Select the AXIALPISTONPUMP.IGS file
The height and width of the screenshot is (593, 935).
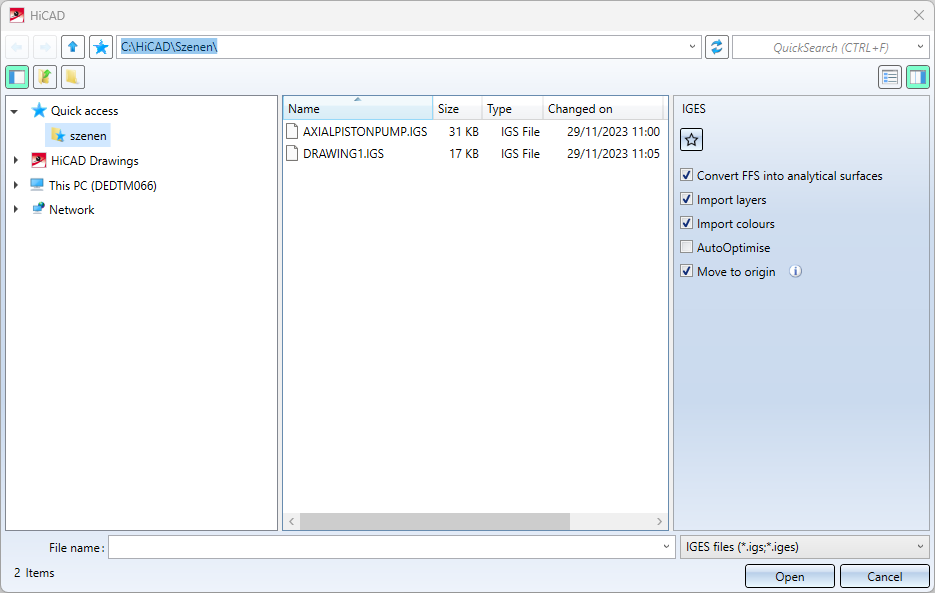(x=364, y=132)
